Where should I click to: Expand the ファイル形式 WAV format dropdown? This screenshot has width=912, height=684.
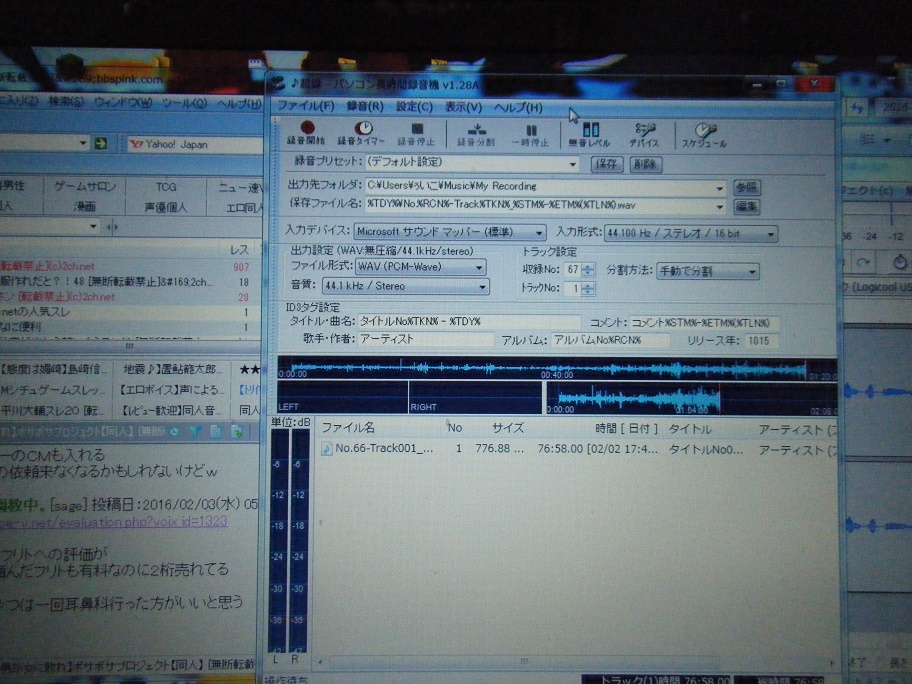pos(480,268)
